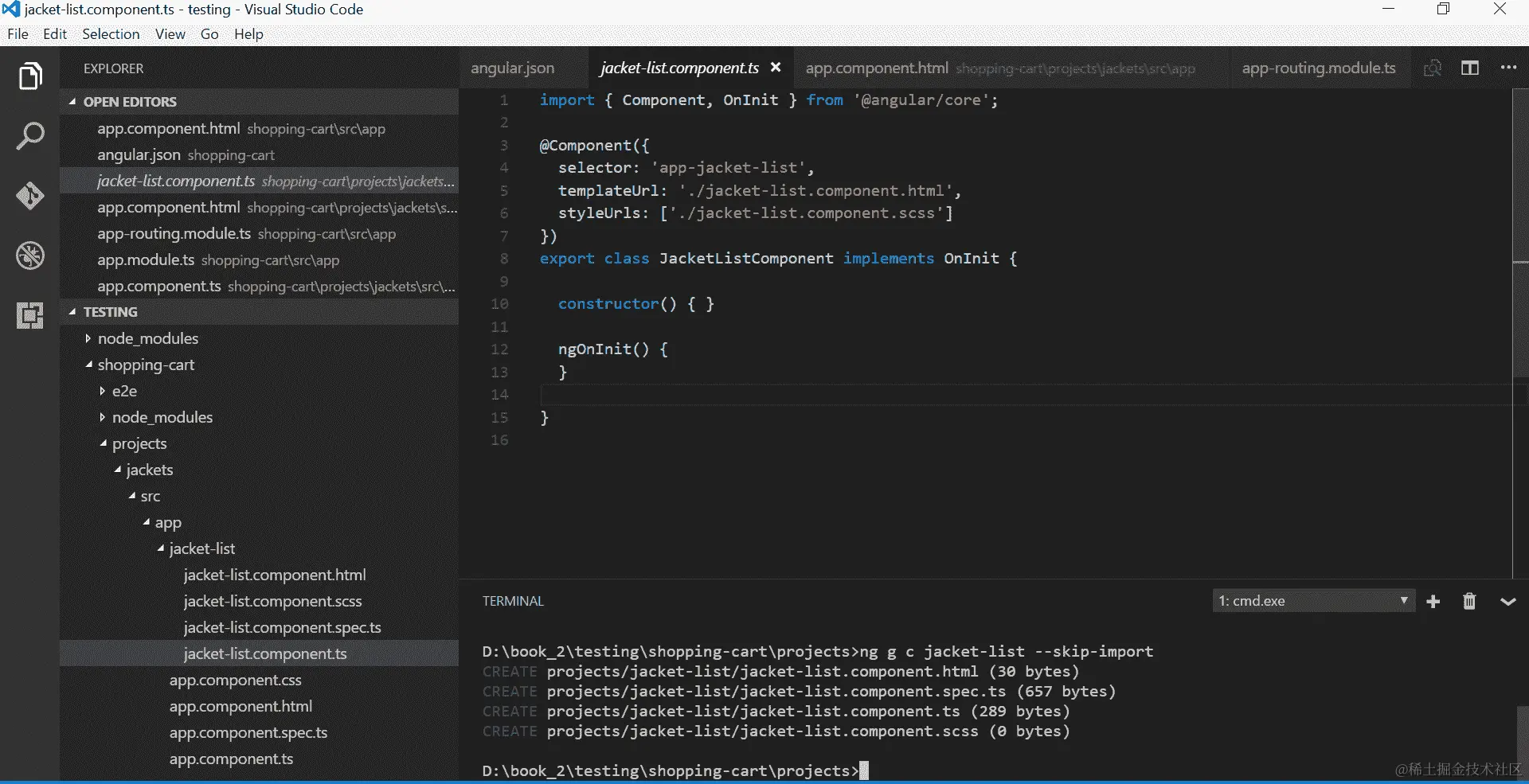Image resolution: width=1529 pixels, height=784 pixels.
Task: Open jacket-list.component.spec.ts in file tree
Action: point(259,627)
